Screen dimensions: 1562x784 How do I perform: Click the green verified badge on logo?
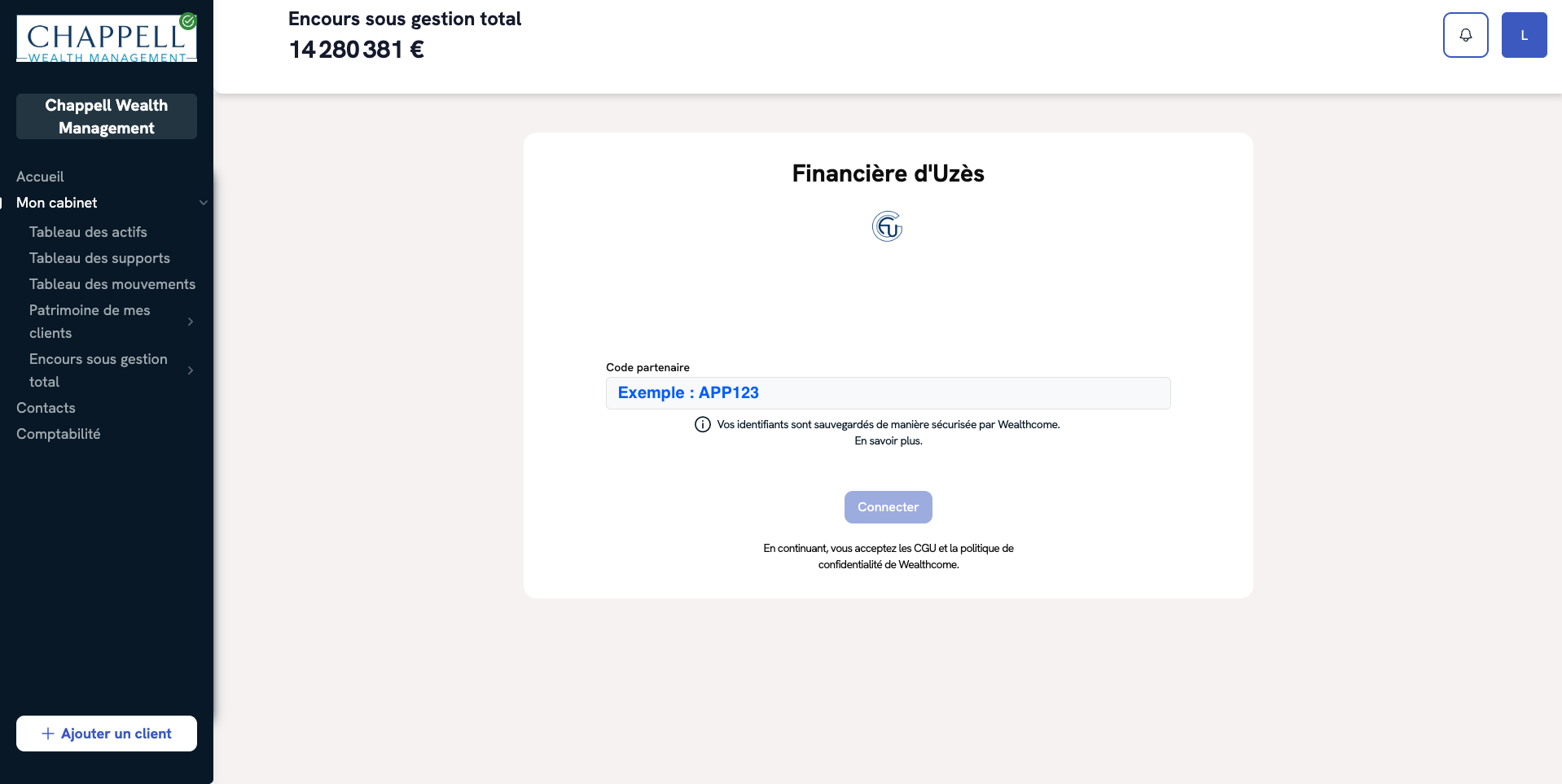click(x=188, y=21)
